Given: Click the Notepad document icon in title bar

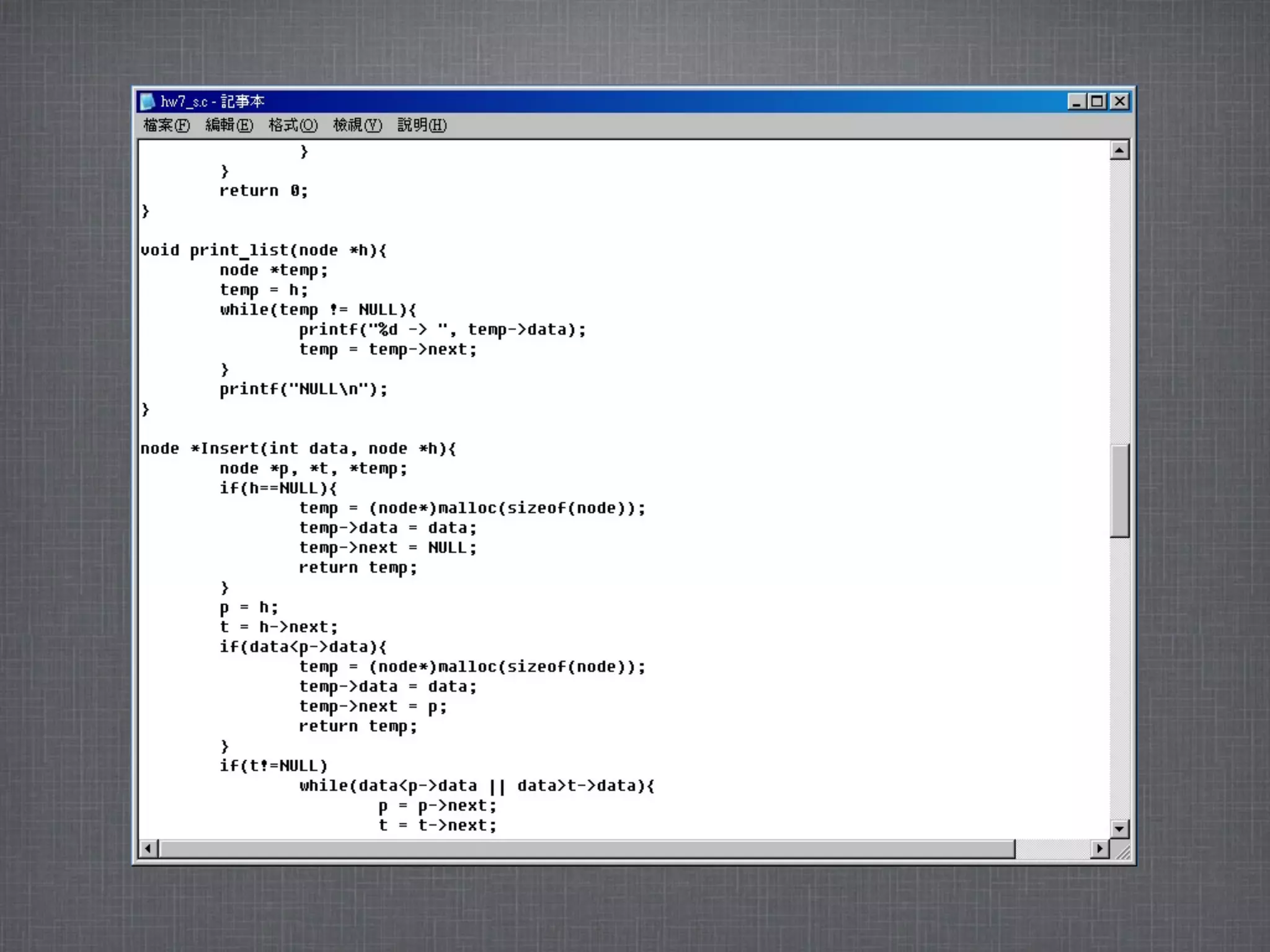Looking at the screenshot, I should coord(148,102).
